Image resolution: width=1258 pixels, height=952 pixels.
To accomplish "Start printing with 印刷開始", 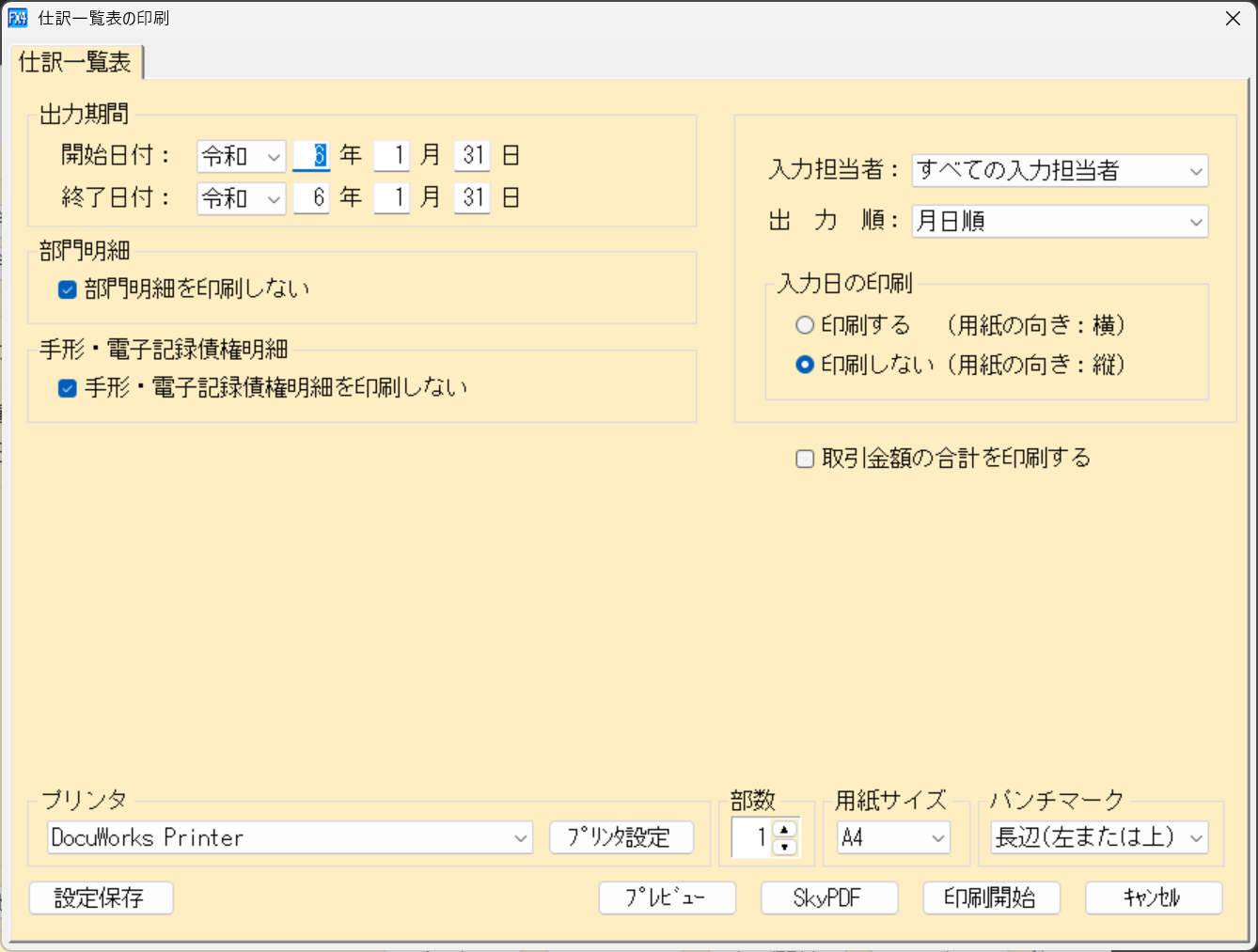I will coord(991,897).
